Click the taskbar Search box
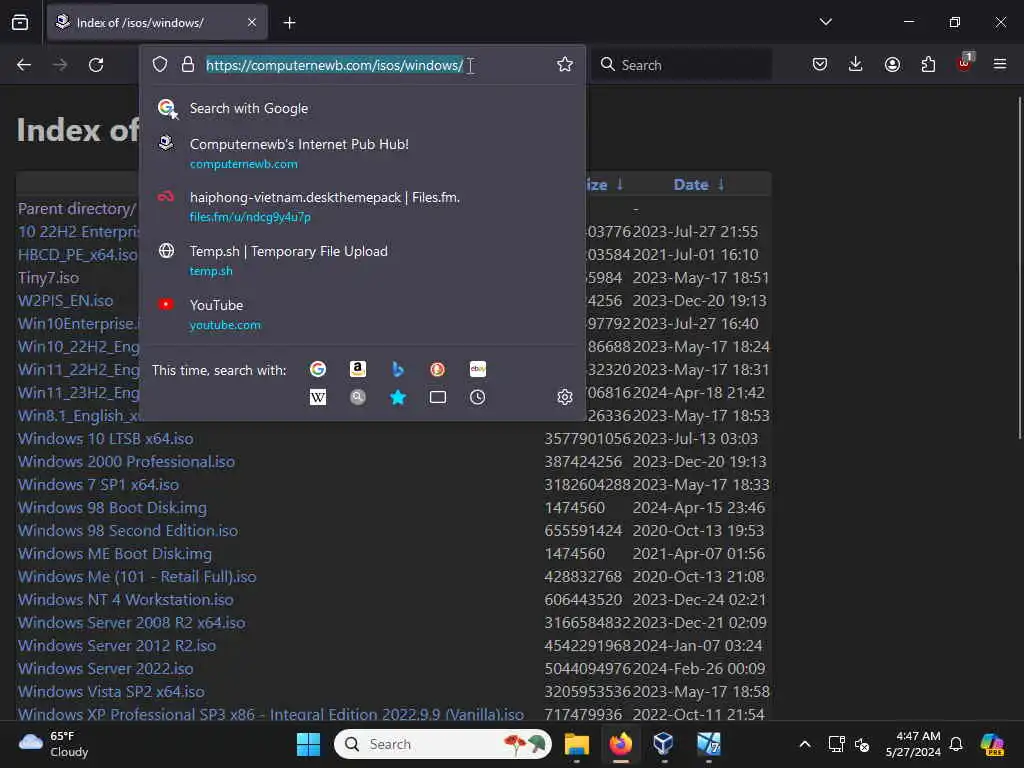Image resolution: width=1024 pixels, height=768 pixels. click(442, 744)
